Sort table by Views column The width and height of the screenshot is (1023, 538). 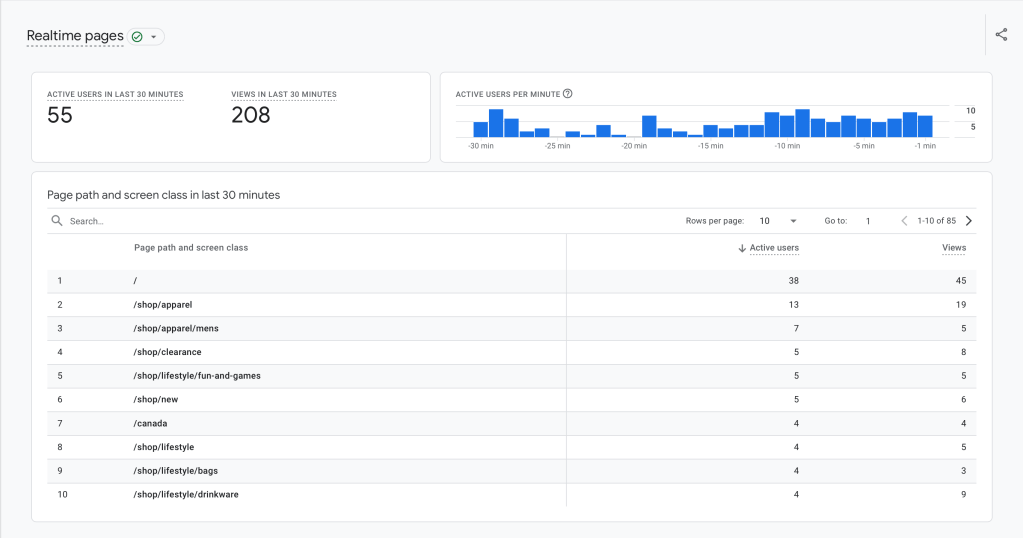[953, 248]
